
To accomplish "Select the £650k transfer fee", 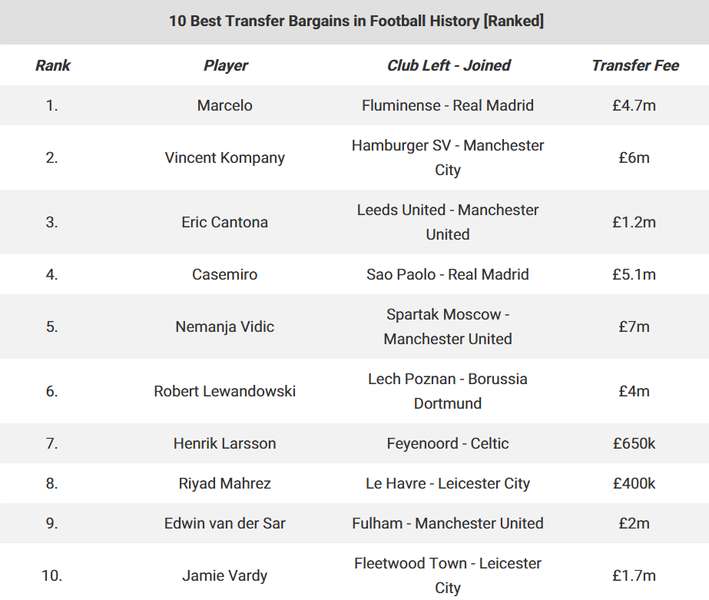I will pos(634,443).
